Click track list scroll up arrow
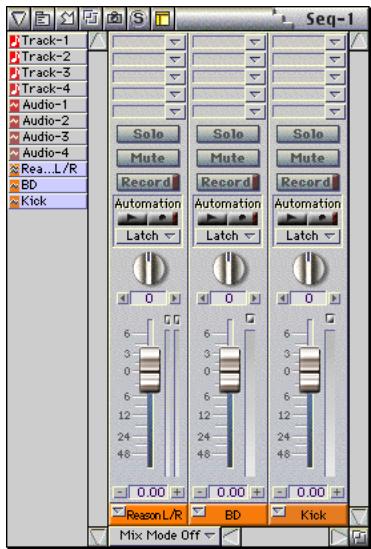This screenshot has height=549, width=371. 98,41
